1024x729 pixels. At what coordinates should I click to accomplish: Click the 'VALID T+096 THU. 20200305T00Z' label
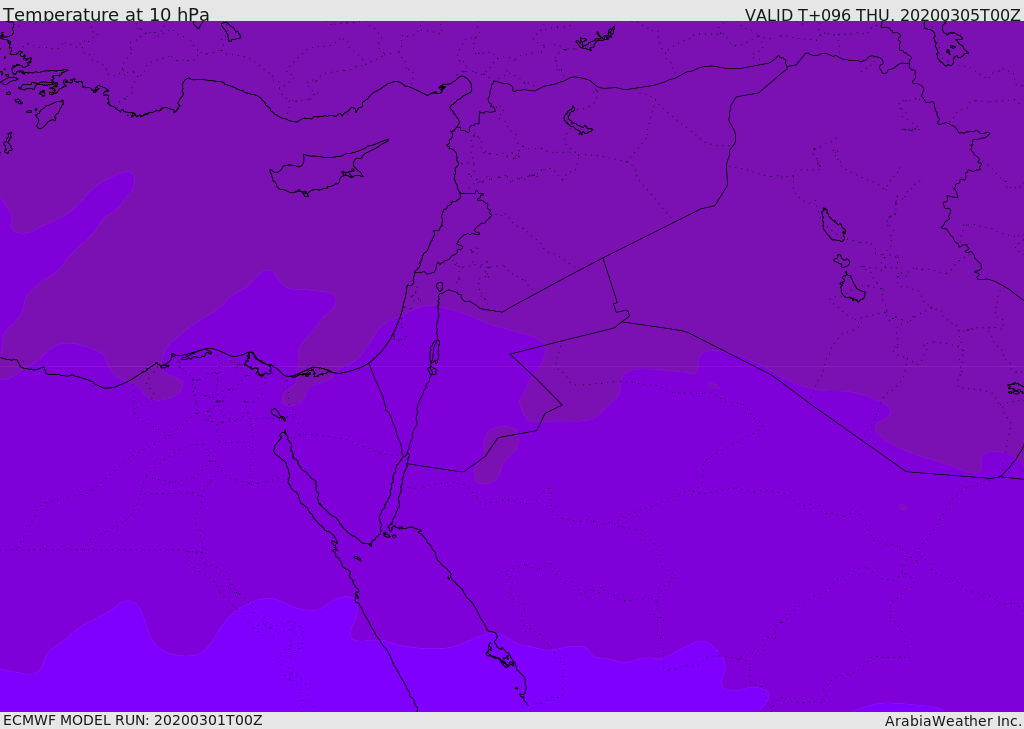point(882,15)
